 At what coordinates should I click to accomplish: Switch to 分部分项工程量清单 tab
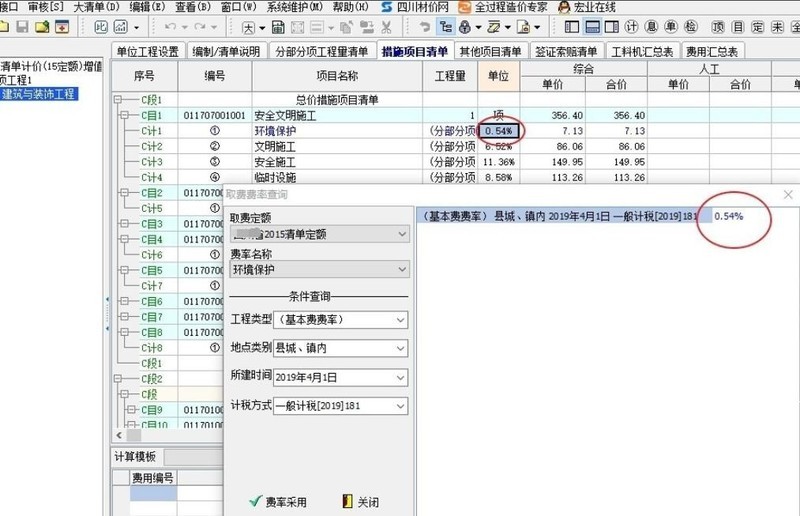click(321, 52)
